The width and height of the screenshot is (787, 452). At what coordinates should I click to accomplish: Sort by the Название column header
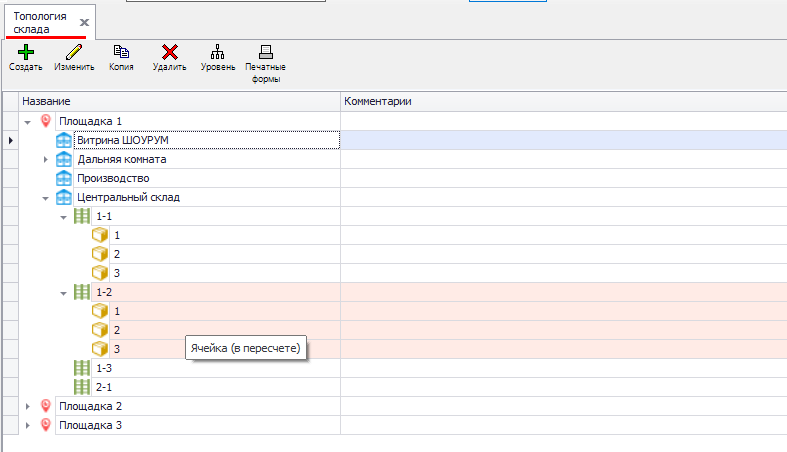[x=180, y=102]
